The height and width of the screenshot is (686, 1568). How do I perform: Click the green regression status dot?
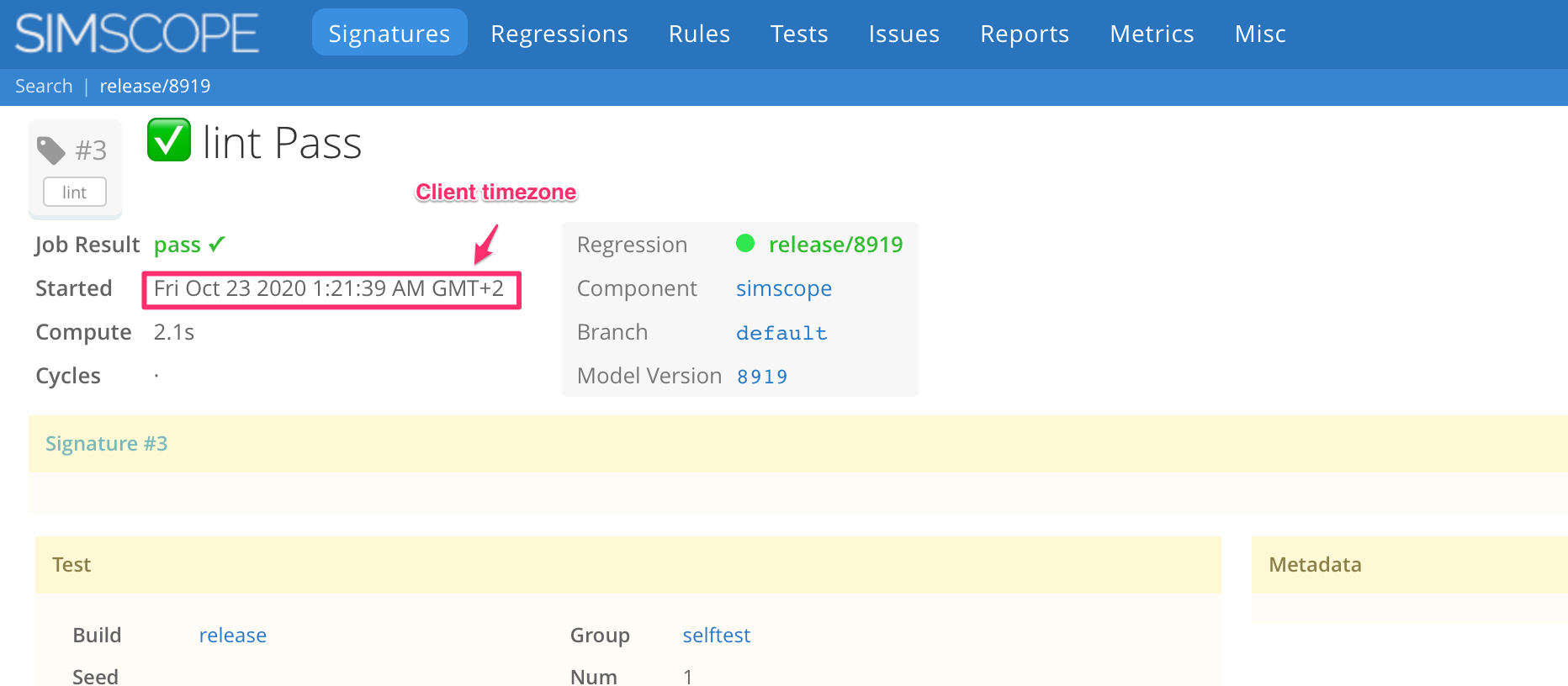[x=745, y=243]
